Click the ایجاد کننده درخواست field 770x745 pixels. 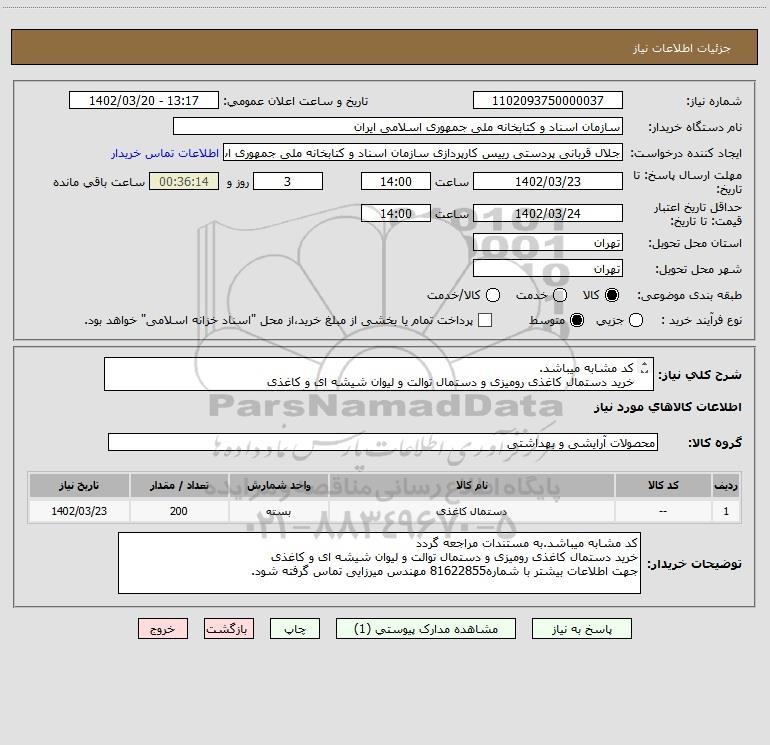pos(423,153)
